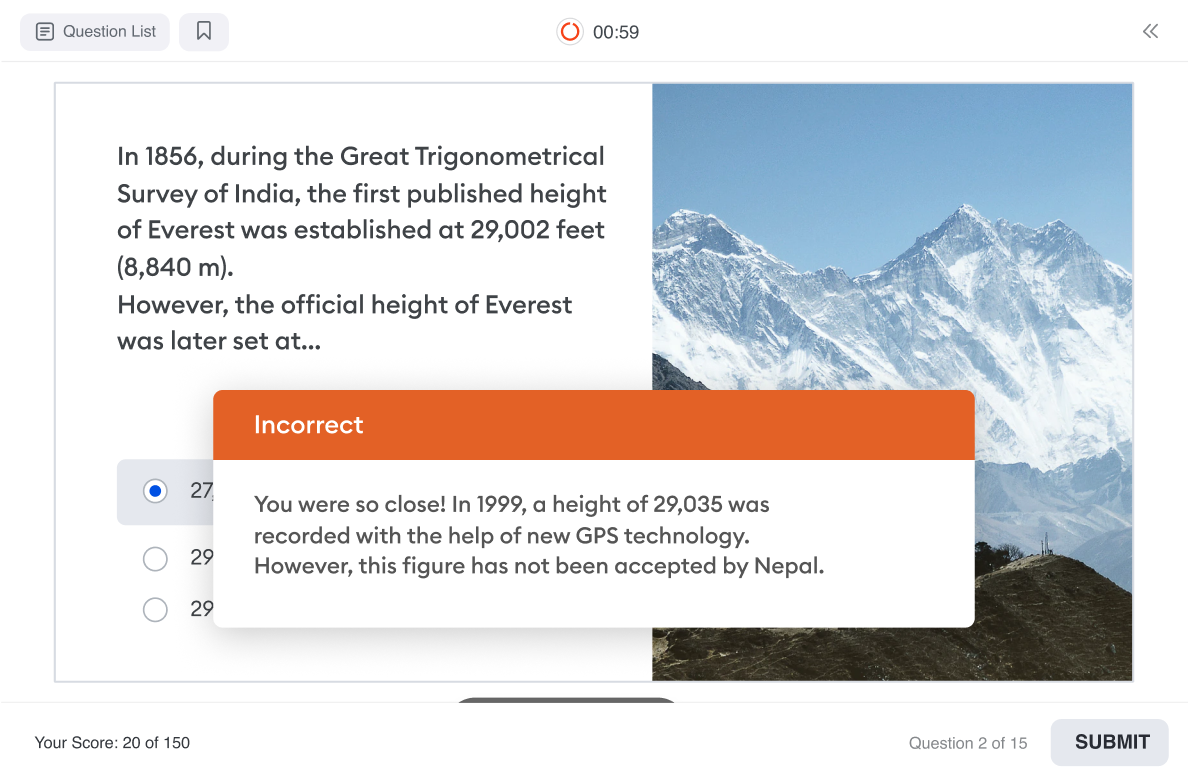Click the Question 2 of 15 indicator

point(967,743)
